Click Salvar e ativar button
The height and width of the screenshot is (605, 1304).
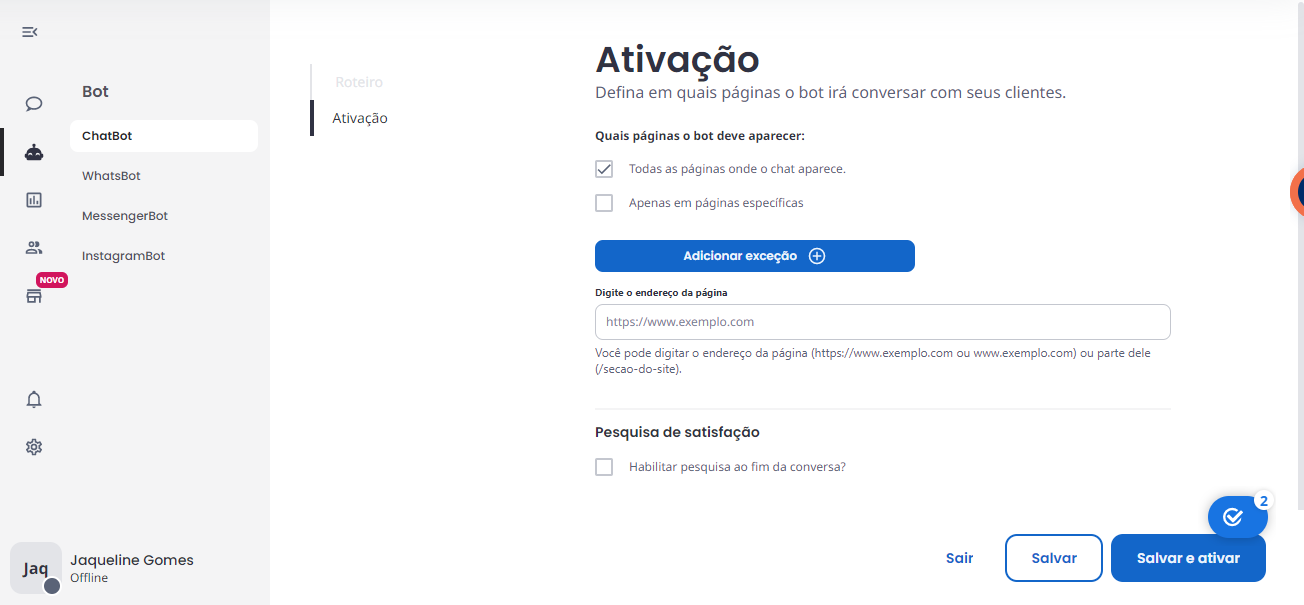click(x=1188, y=558)
